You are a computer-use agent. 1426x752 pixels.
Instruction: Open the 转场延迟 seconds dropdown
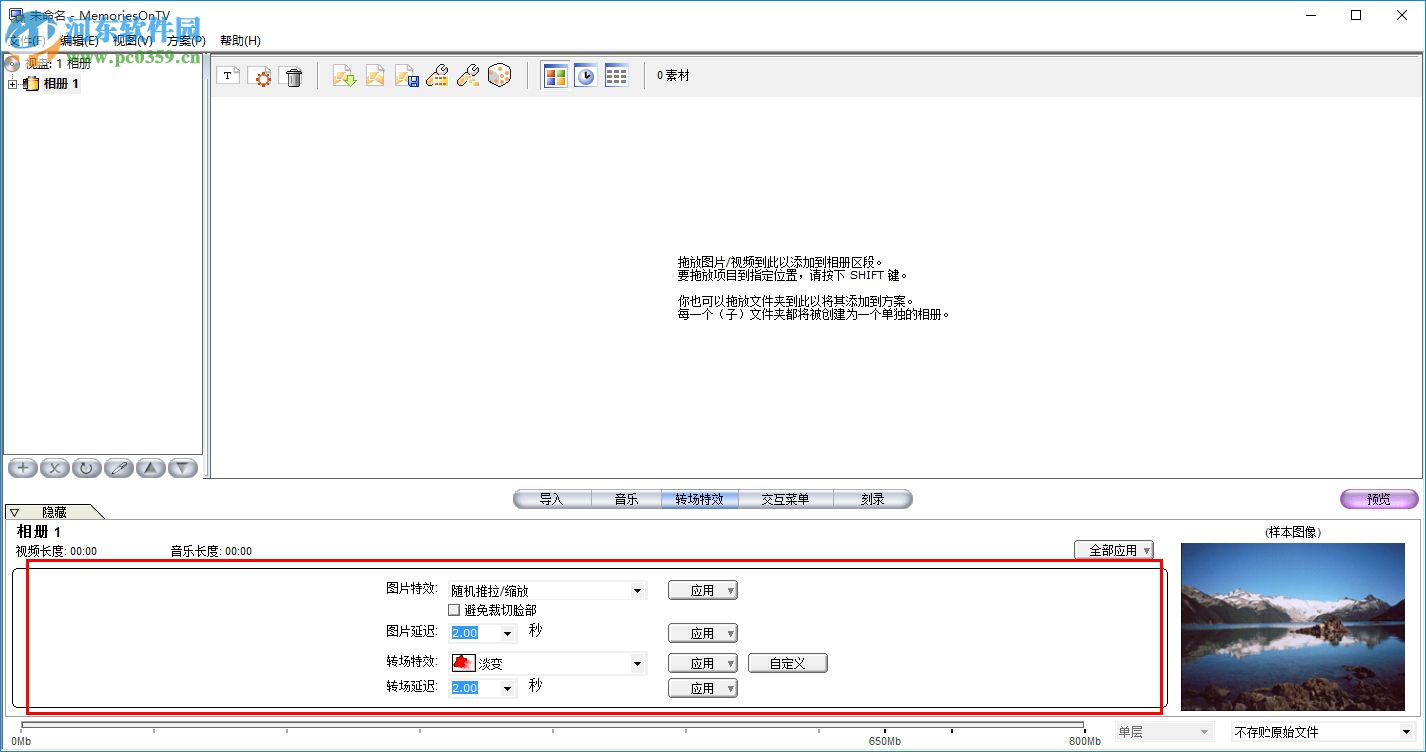pyautogui.click(x=508, y=688)
